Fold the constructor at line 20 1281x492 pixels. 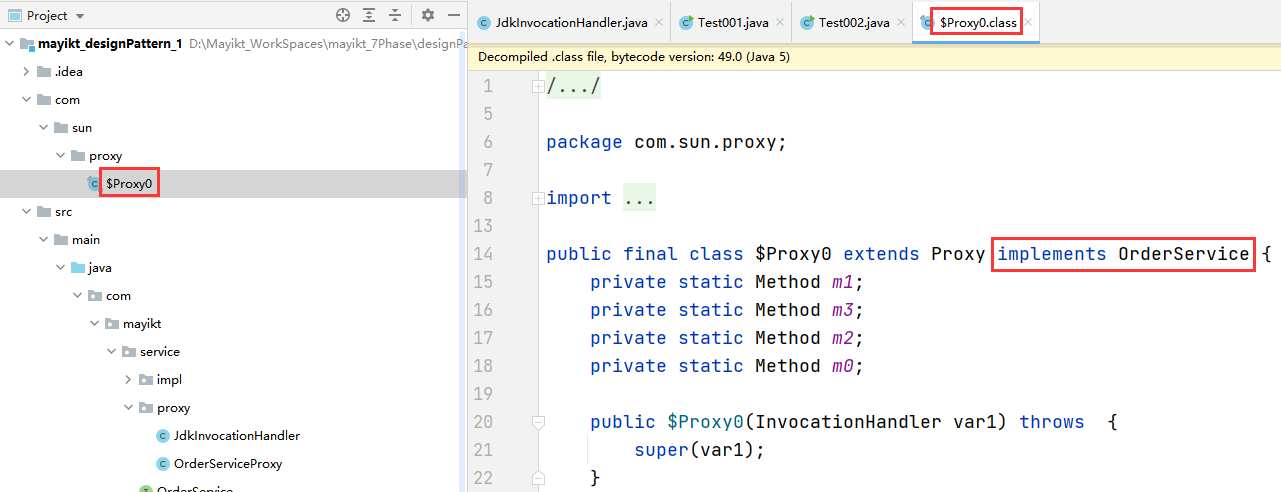(x=538, y=422)
